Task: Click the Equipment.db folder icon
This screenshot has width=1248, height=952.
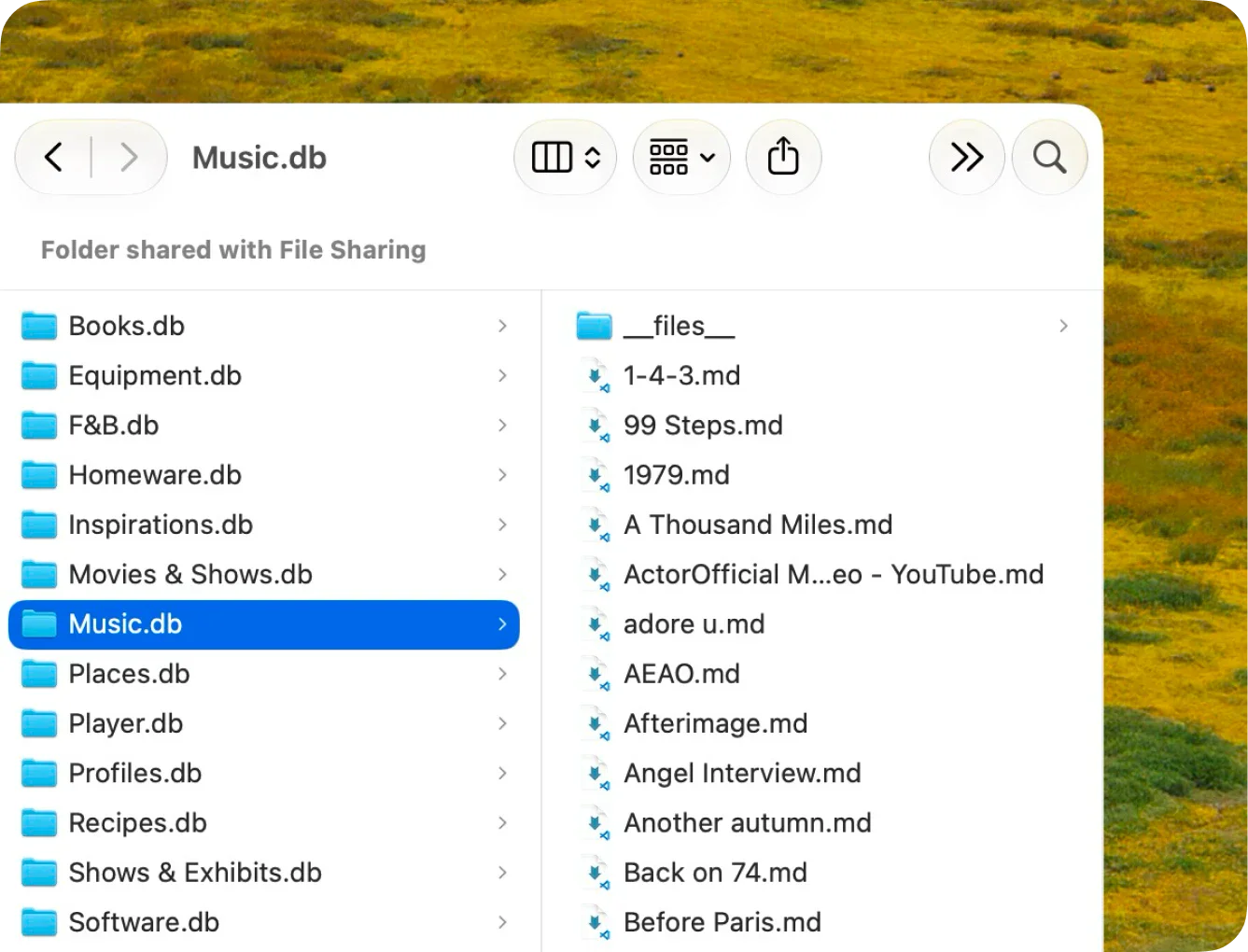Action: point(39,375)
